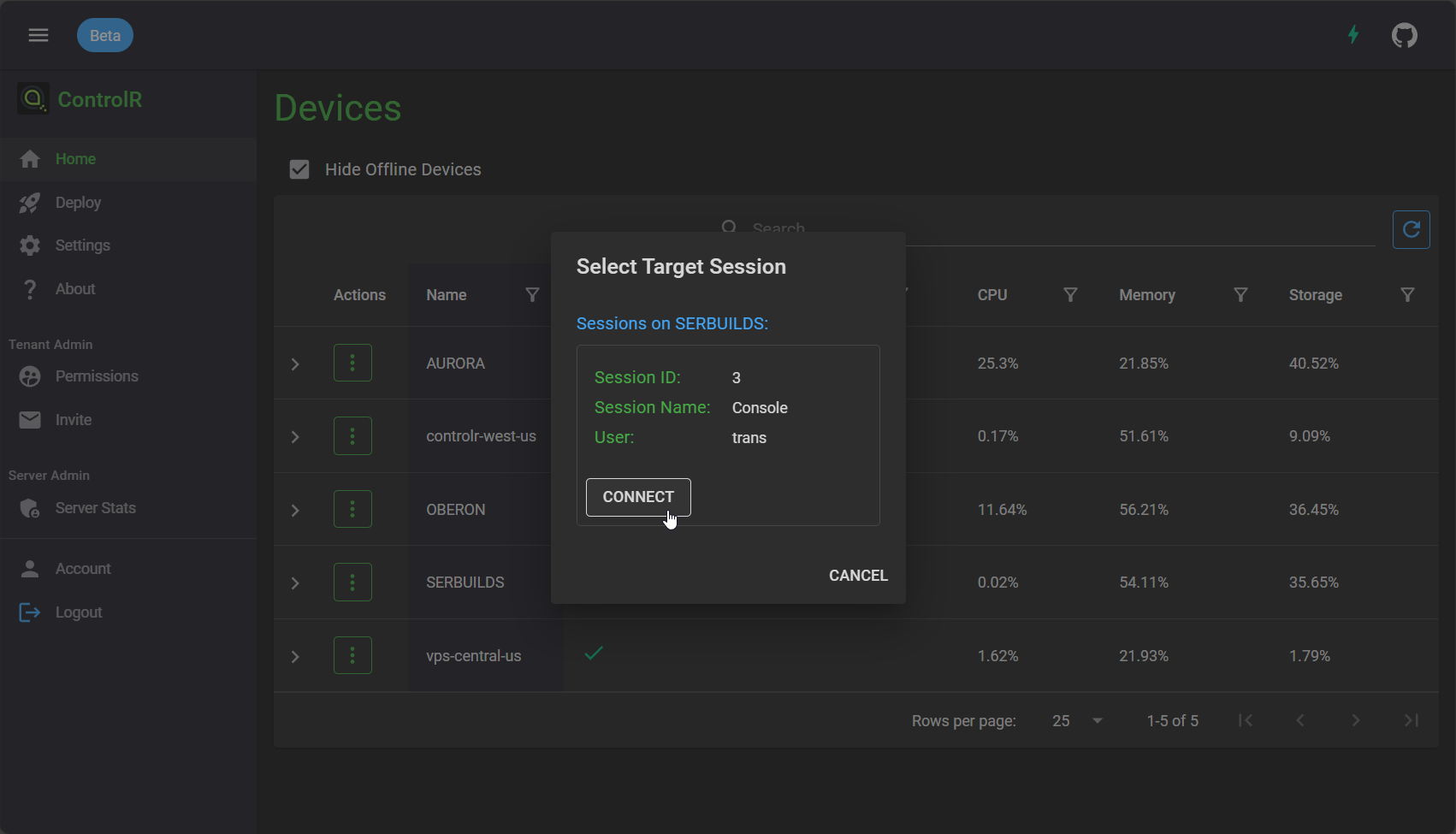1456x834 pixels.
Task: Click the Home house icon
Action: tap(30, 159)
